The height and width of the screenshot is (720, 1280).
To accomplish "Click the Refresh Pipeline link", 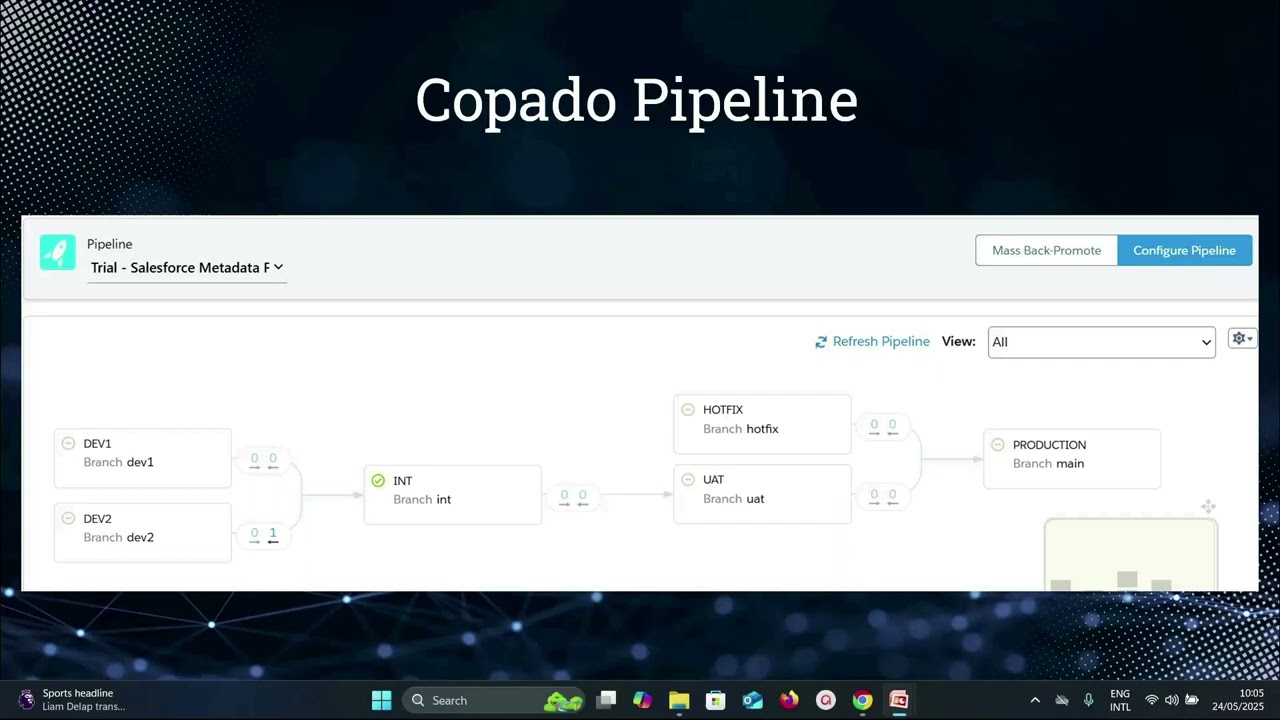I will pyautogui.click(x=872, y=341).
